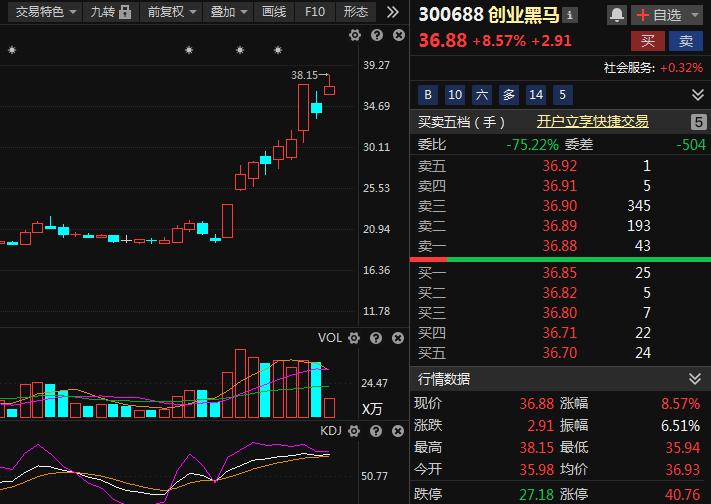Click the first star event marker on chart
711x504 pixels.
(12, 50)
